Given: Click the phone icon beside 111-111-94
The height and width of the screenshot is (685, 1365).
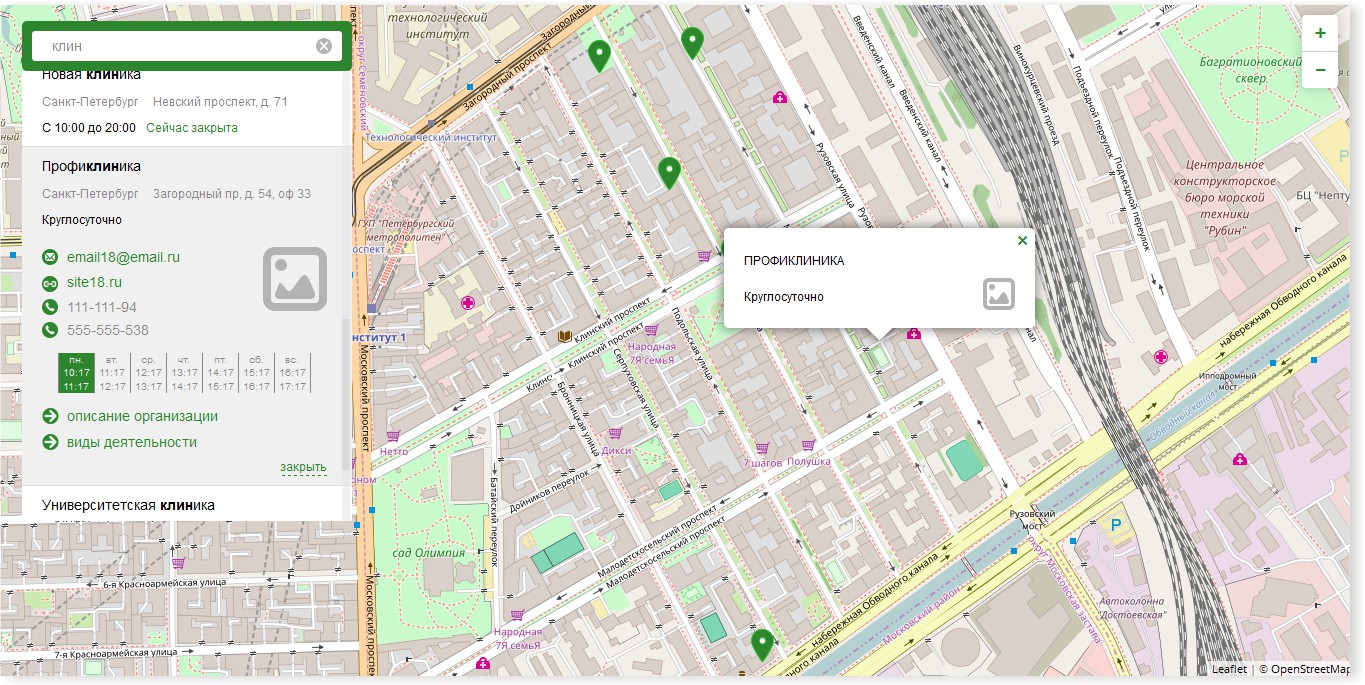Looking at the screenshot, I should pos(50,307).
